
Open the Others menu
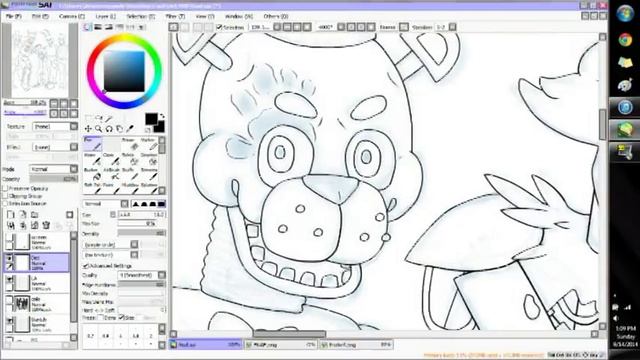(276, 16)
